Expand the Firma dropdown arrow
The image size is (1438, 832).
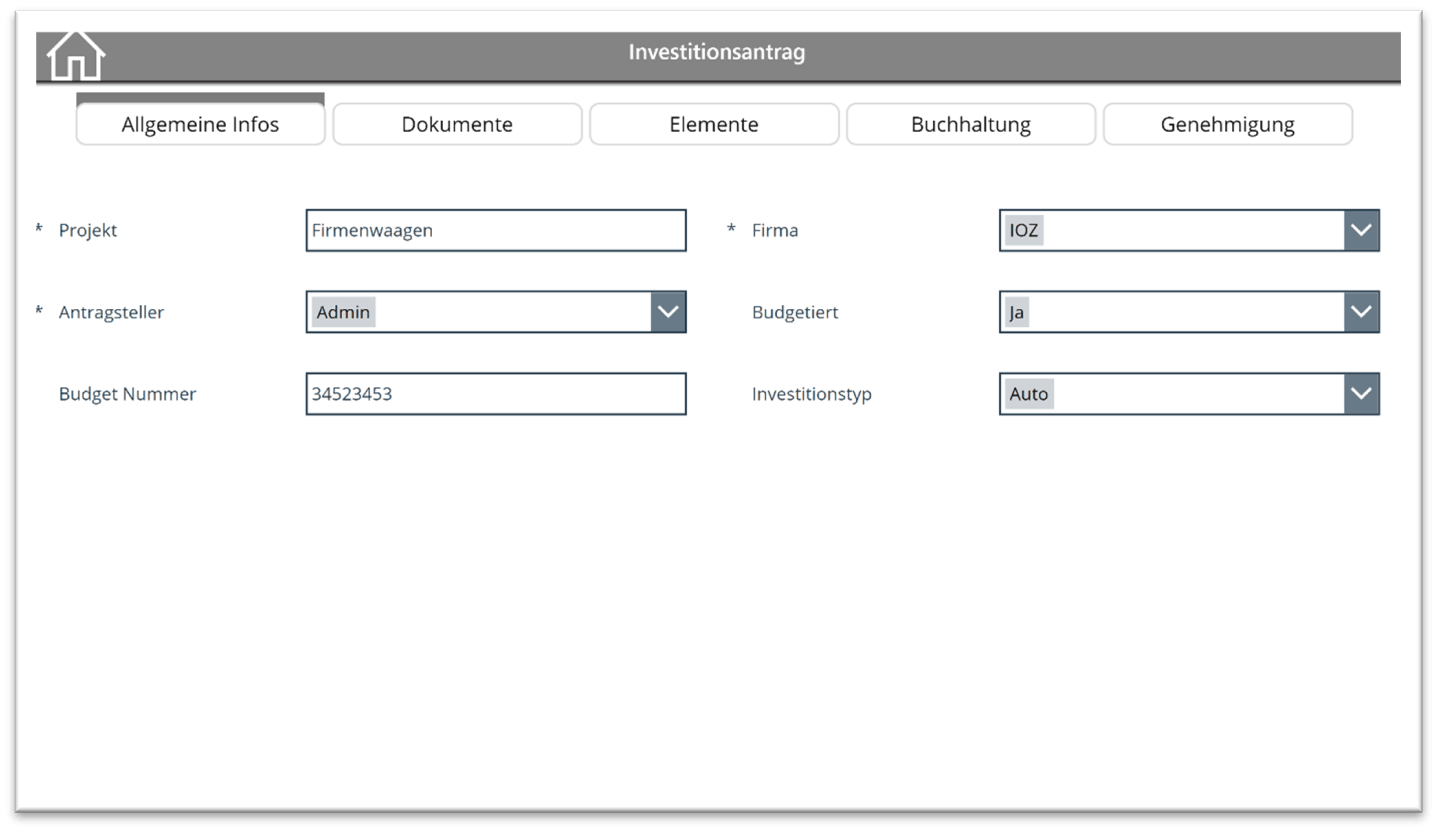[x=1361, y=230]
